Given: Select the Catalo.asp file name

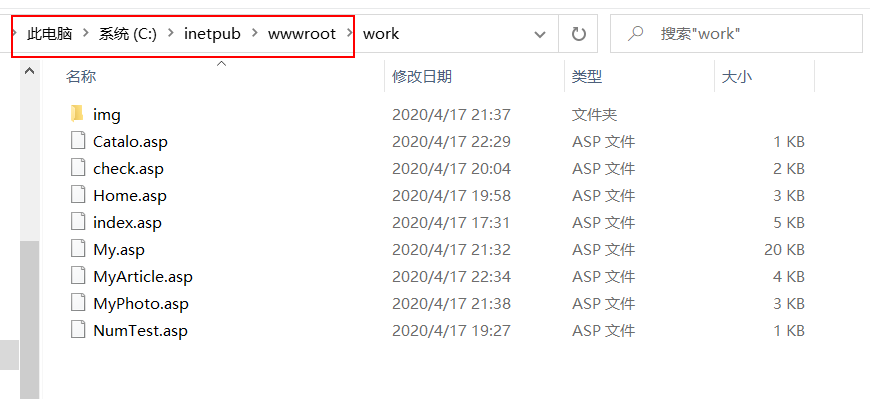Looking at the screenshot, I should pyautogui.click(x=130, y=142).
